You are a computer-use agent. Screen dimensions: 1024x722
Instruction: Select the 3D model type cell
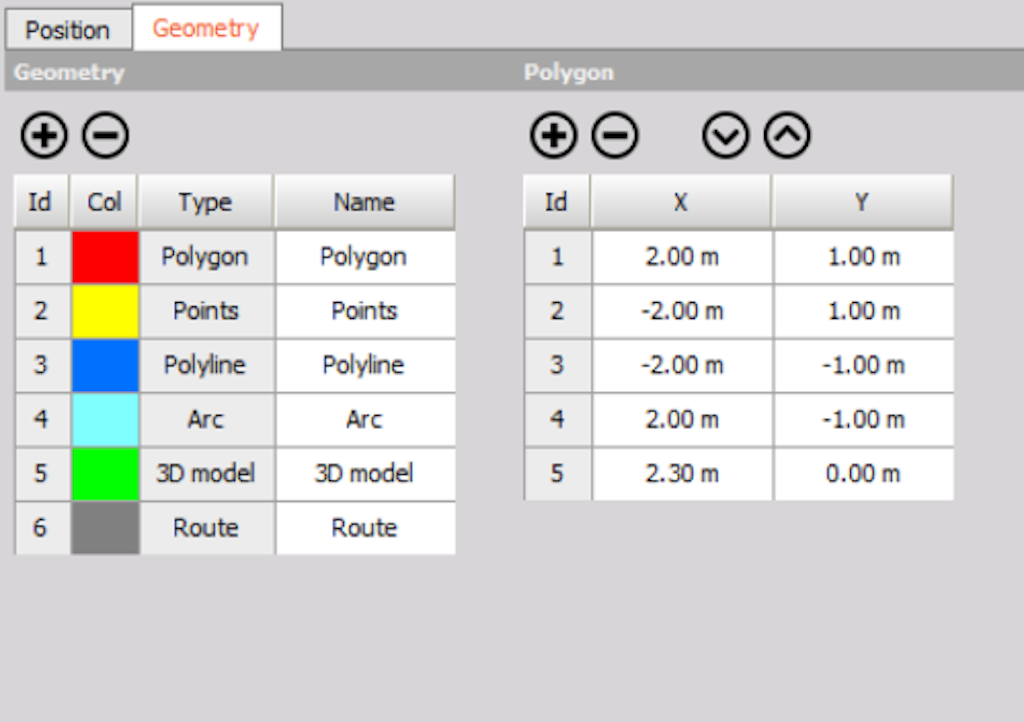(x=206, y=473)
